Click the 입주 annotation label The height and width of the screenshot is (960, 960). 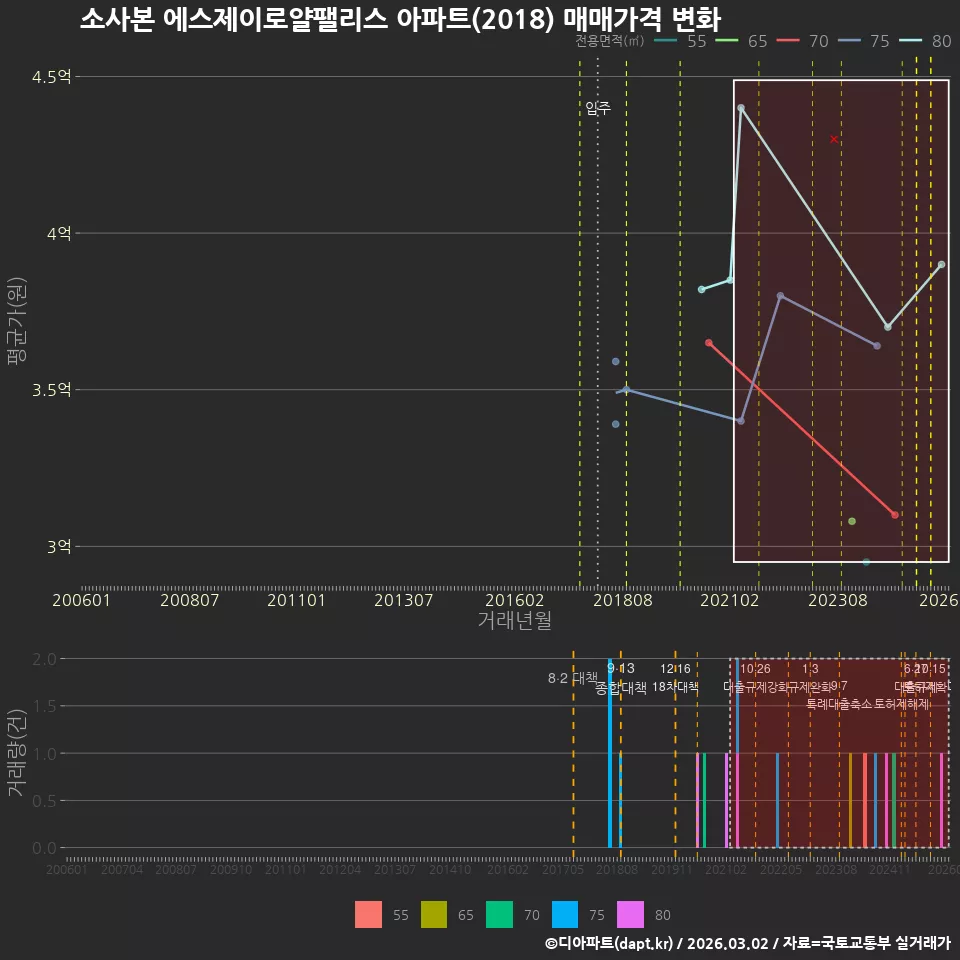[598, 108]
